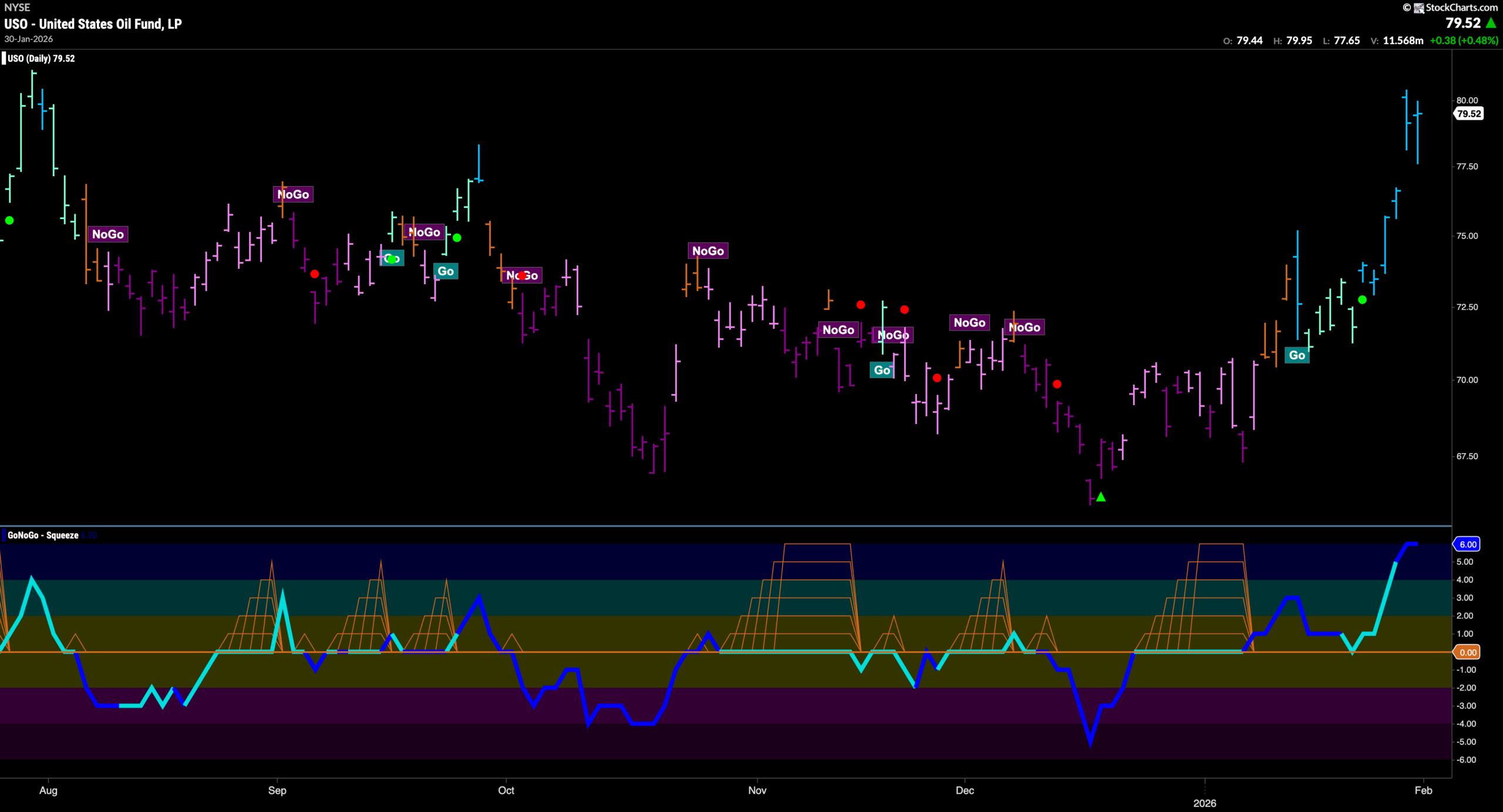Click the open price 79.44

point(1249,41)
